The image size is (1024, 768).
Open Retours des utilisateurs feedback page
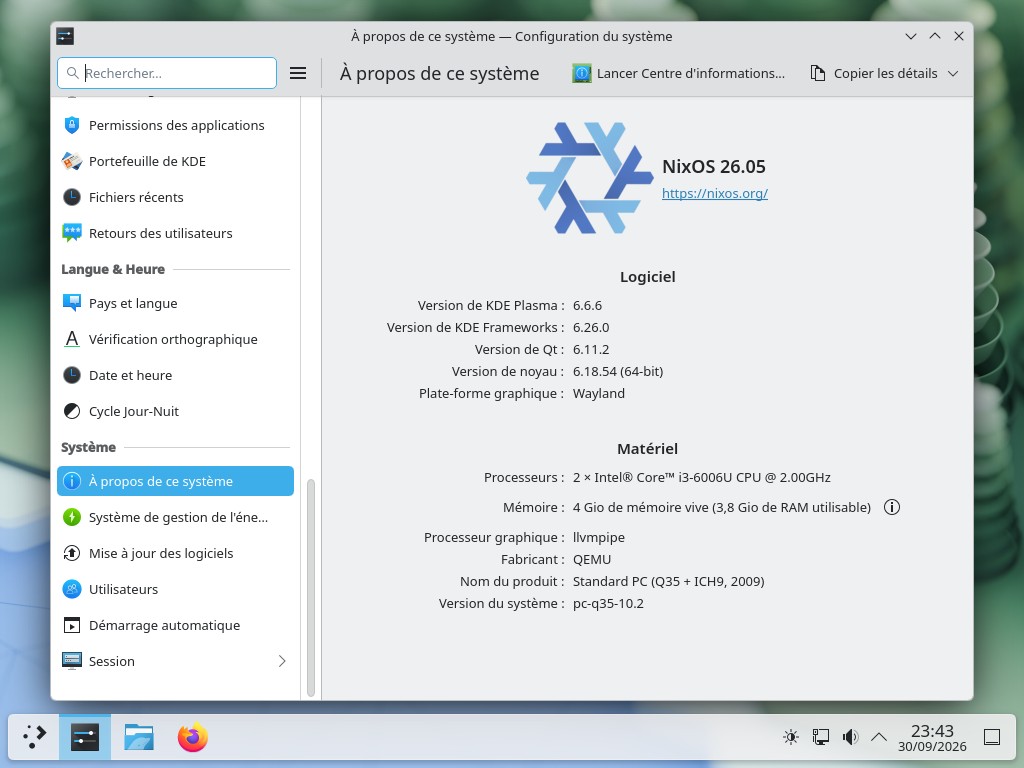click(175, 233)
